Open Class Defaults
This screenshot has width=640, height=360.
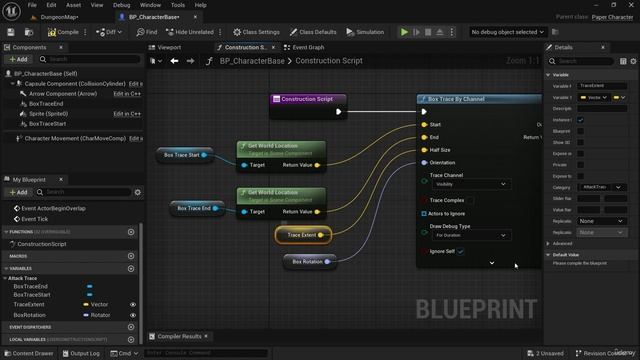click(313, 32)
